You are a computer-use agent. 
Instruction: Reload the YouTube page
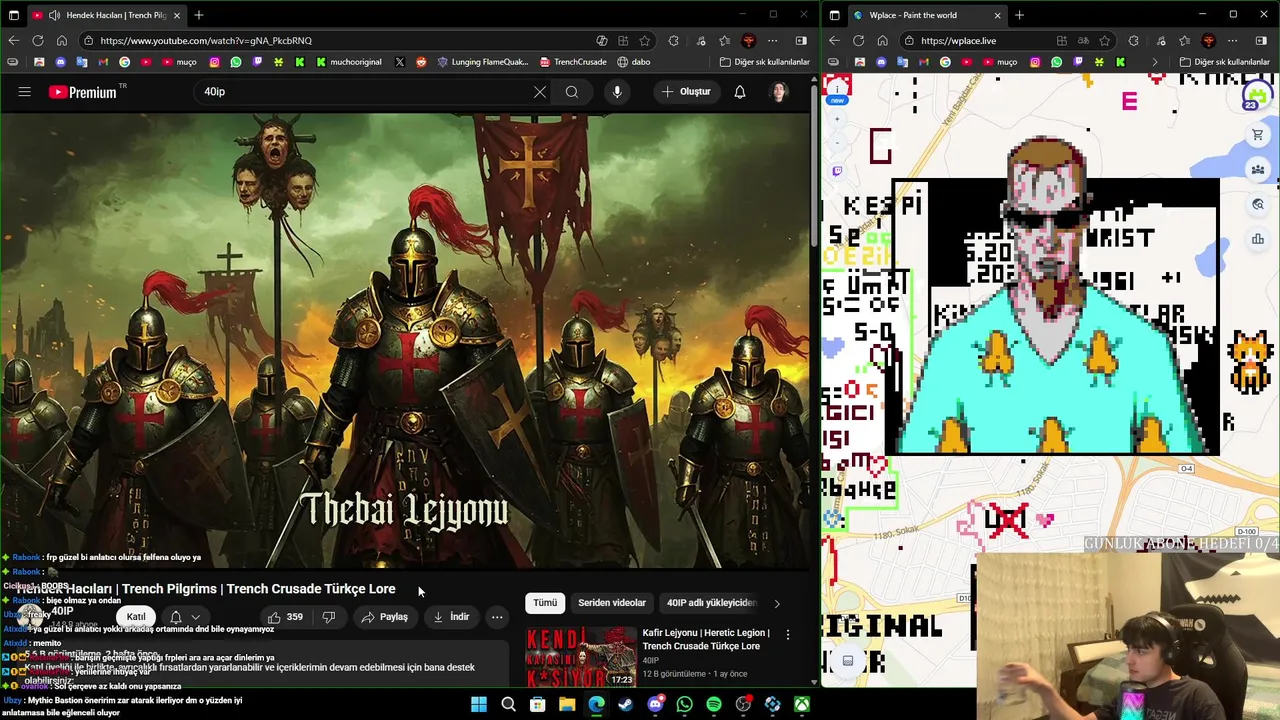(37, 41)
